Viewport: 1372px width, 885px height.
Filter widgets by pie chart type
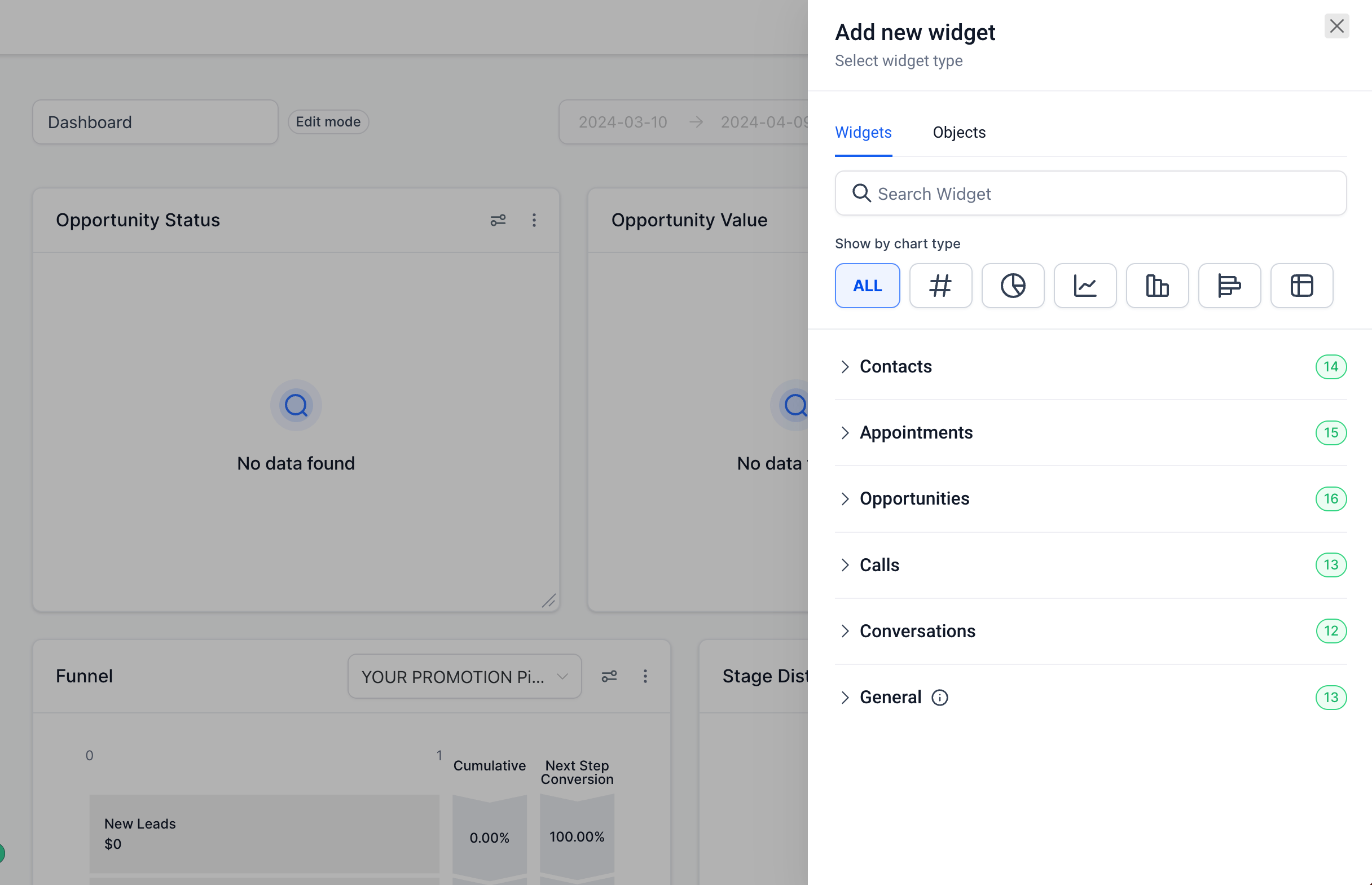coord(1013,286)
